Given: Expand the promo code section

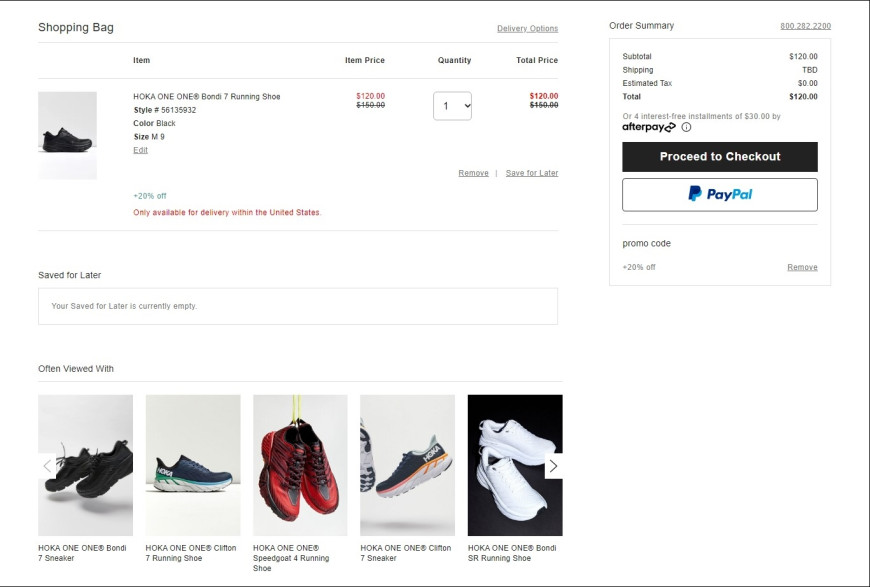Looking at the screenshot, I should [646, 243].
